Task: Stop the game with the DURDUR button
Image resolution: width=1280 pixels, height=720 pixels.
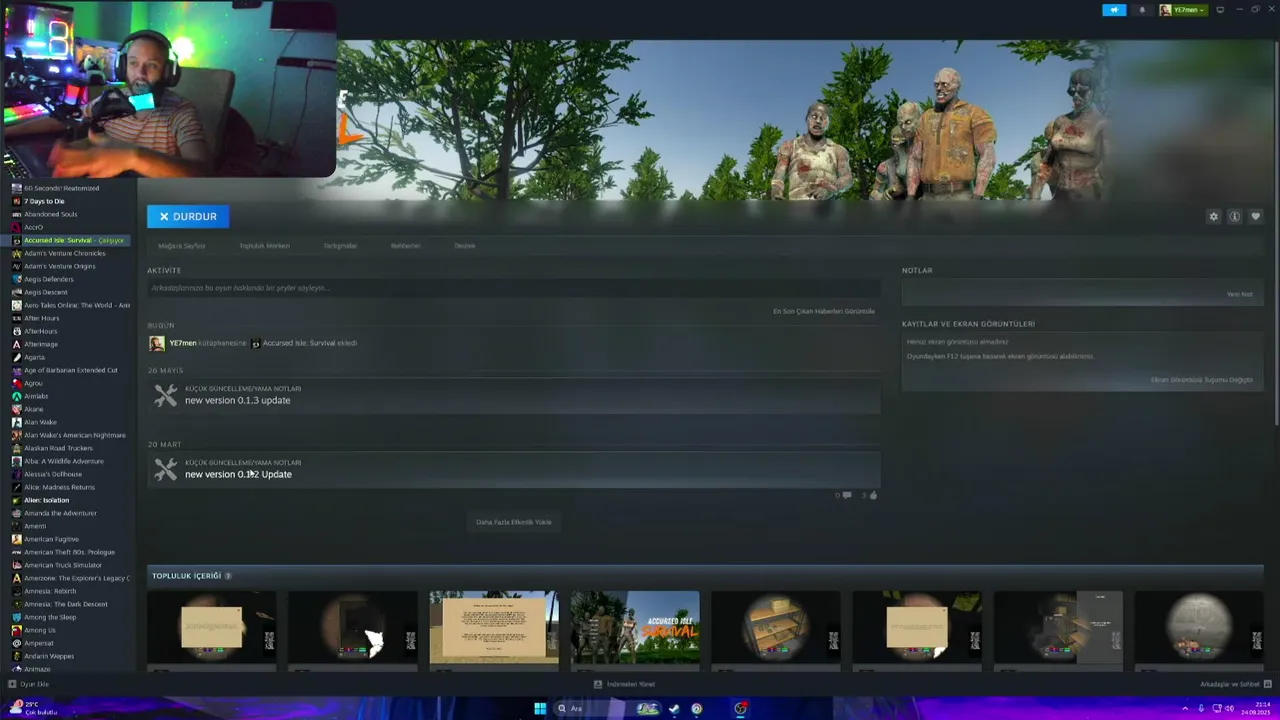Action: (x=188, y=216)
